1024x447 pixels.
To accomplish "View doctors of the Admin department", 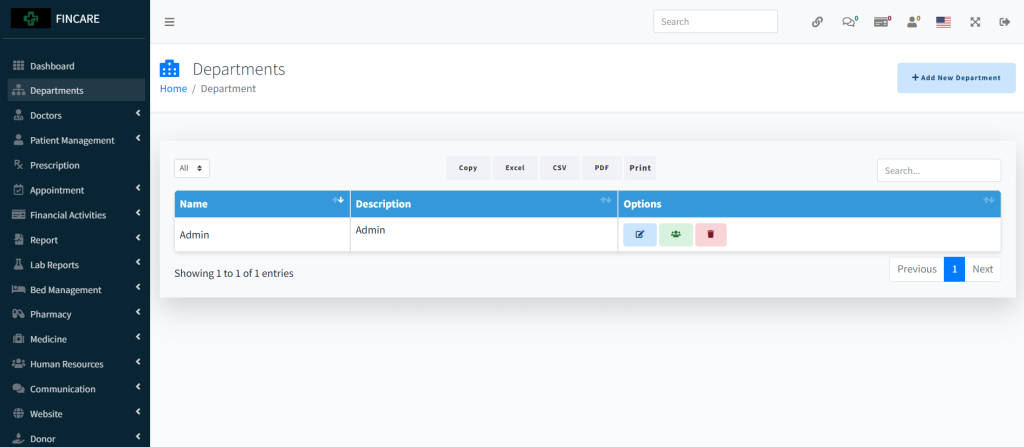I will point(675,235).
